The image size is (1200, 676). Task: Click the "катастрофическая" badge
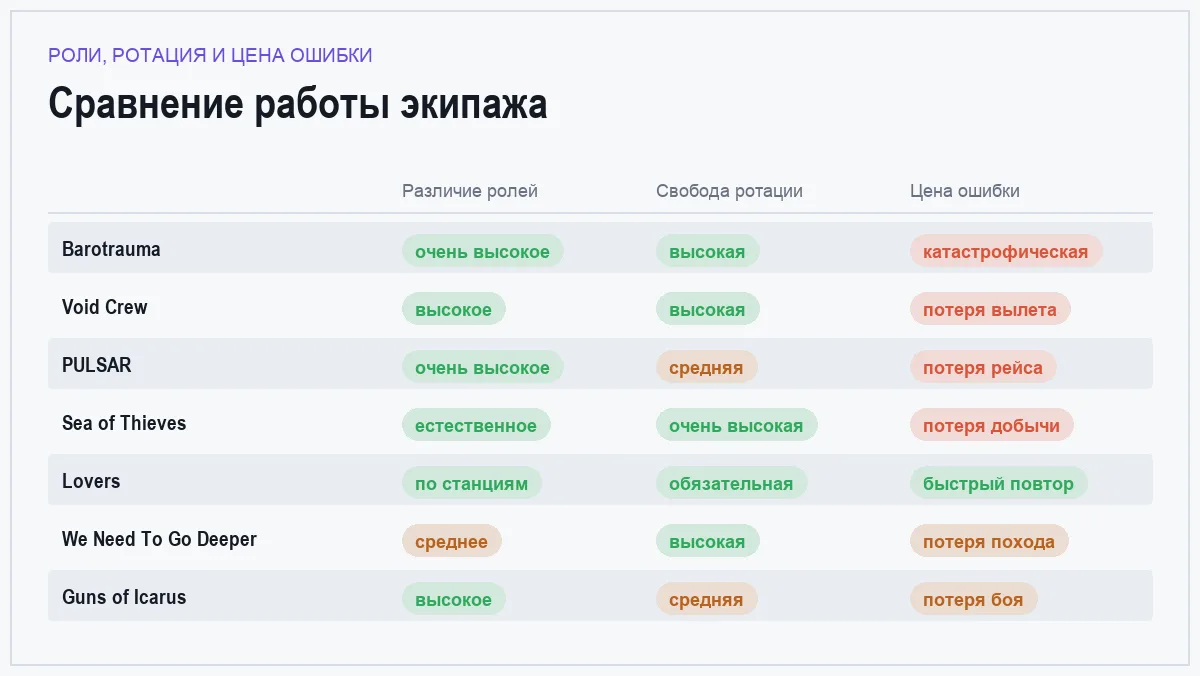point(1006,251)
